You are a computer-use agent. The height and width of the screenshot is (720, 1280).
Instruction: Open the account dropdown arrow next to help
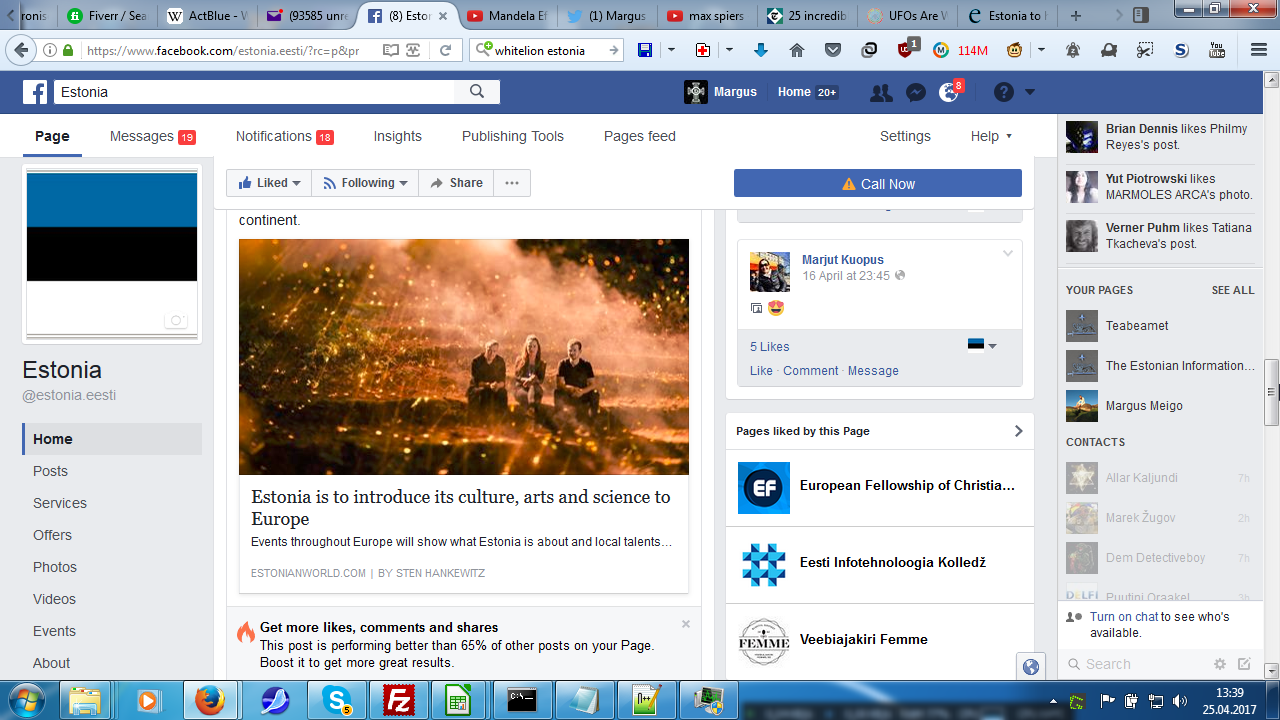click(1030, 92)
